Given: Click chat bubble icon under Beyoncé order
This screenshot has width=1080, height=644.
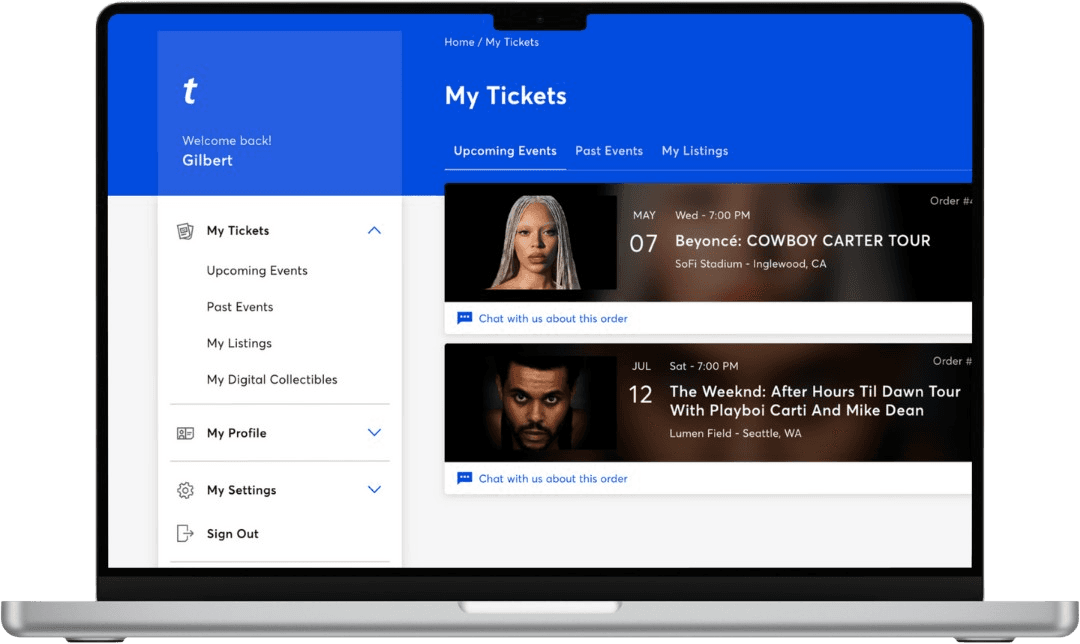Looking at the screenshot, I should coord(465,318).
